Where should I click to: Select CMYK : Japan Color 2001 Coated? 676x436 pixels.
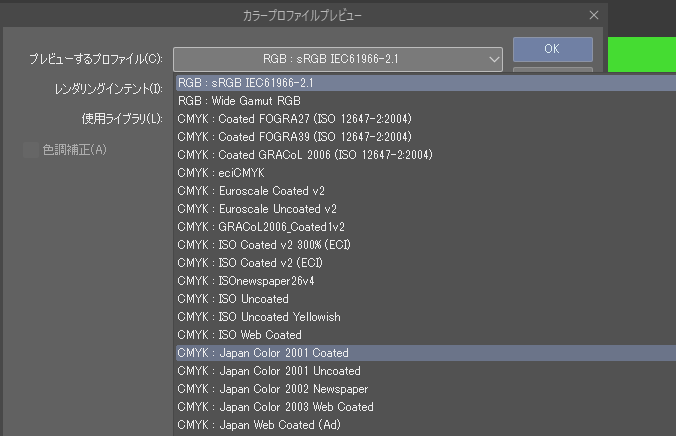click(262, 353)
